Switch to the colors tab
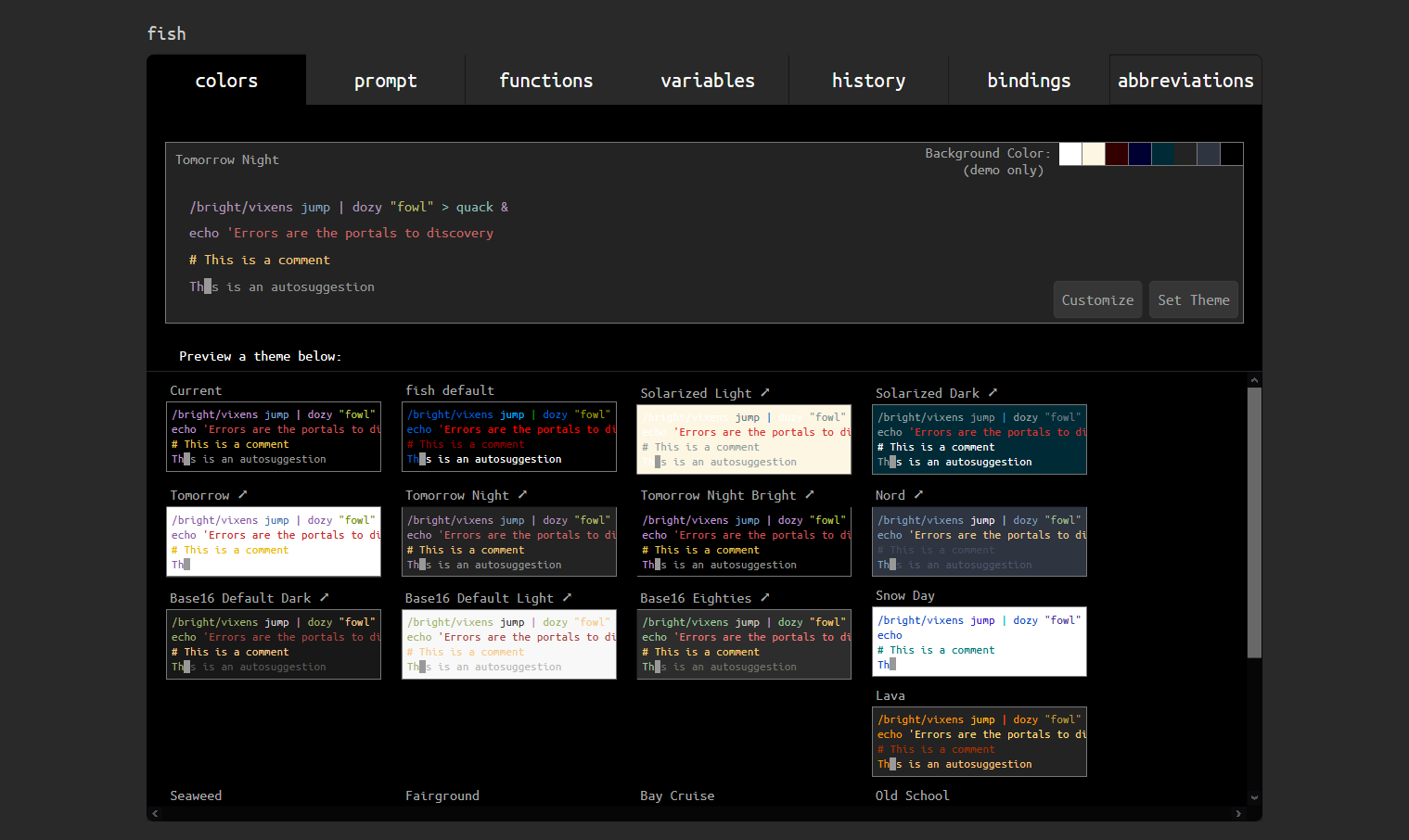The height and width of the screenshot is (840, 1409). tap(226, 81)
